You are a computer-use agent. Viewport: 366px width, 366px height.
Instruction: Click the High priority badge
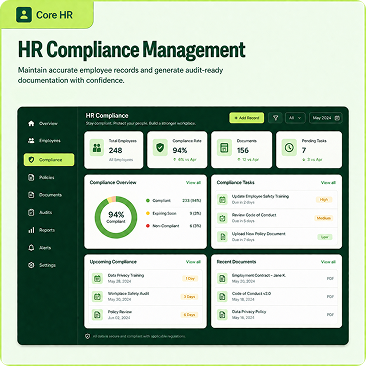click(x=324, y=200)
